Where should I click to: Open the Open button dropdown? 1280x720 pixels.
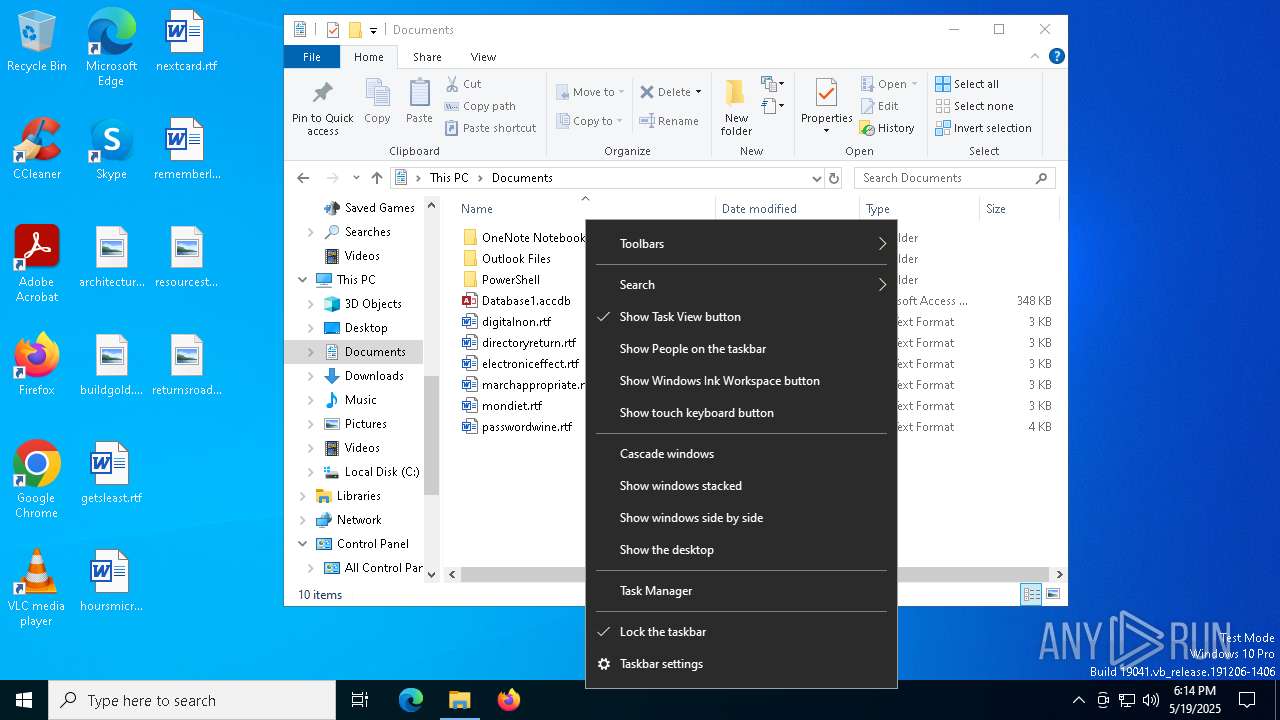click(x=914, y=84)
